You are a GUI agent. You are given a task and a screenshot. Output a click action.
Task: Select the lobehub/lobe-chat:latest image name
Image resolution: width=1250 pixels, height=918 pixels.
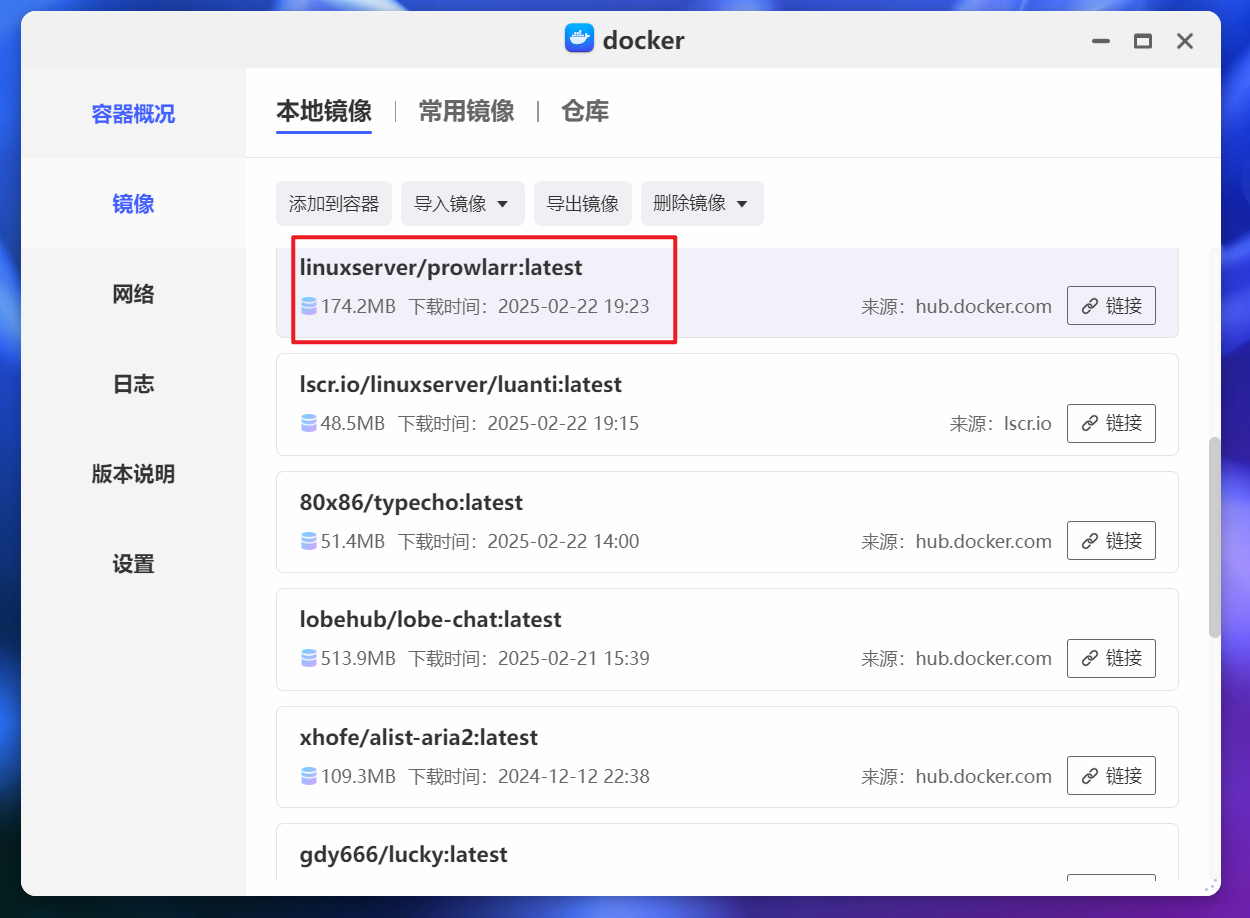point(431,620)
